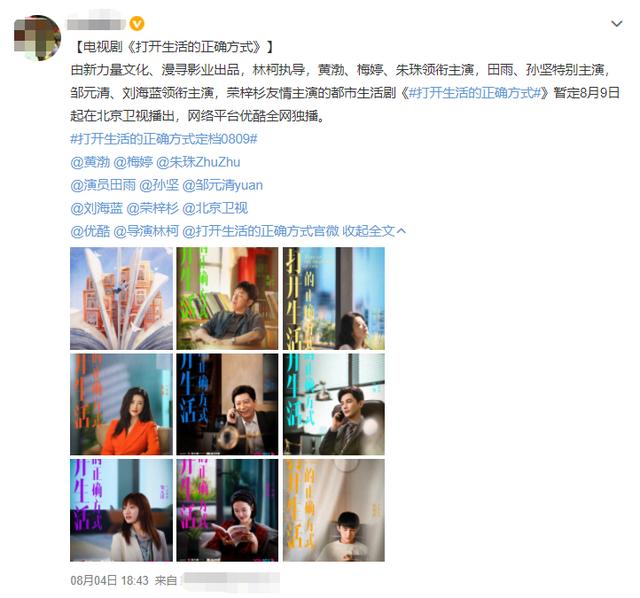Viewport: 640px width, 598px height.
Task: View poster of woman reading a book
Action: (x=227, y=510)
